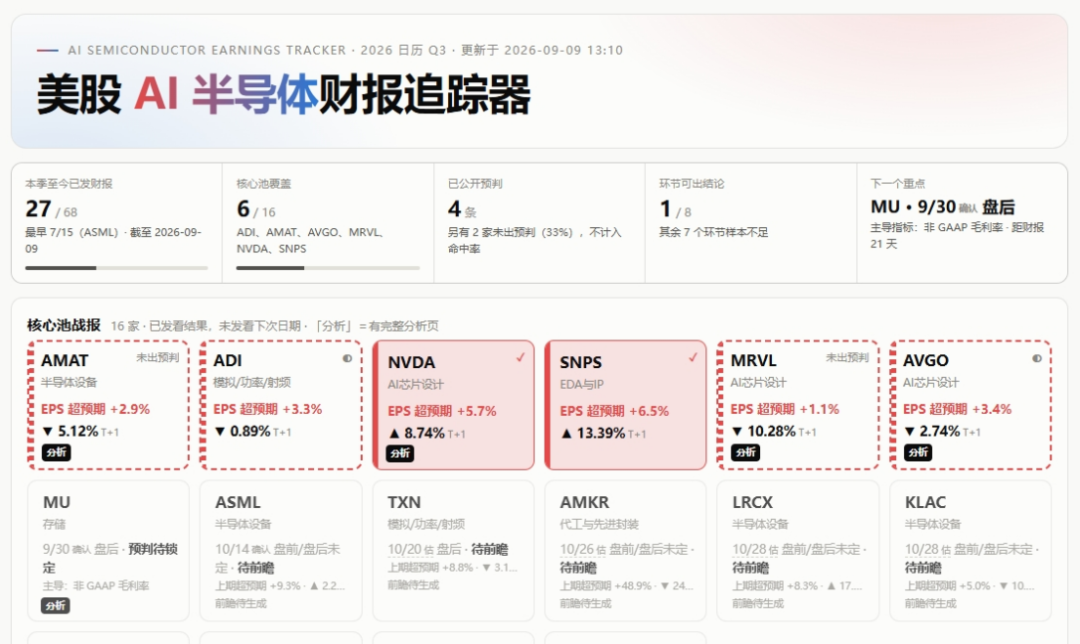The width and height of the screenshot is (1080, 644).
Task: Expand truncated 上期超预期 line on AMKR card
Action: tap(626, 585)
